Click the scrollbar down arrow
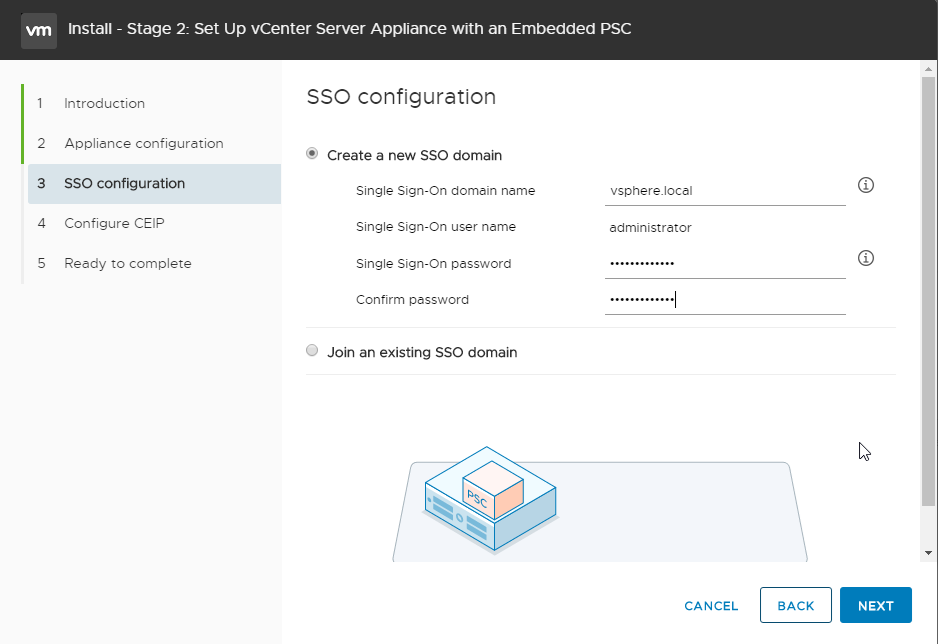Viewport: 938px width, 644px height. pos(928,553)
